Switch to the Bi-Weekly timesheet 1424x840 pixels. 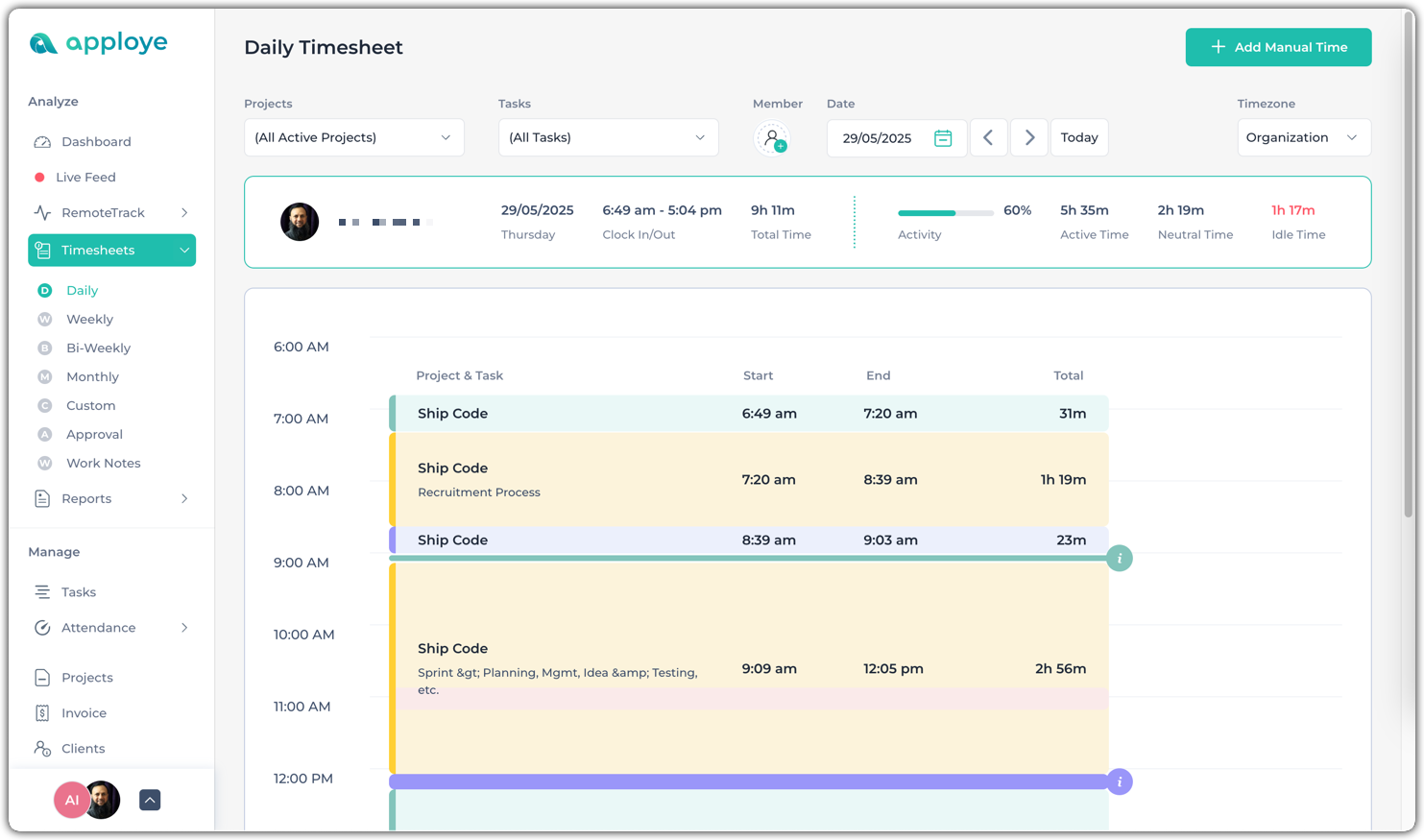(x=98, y=348)
